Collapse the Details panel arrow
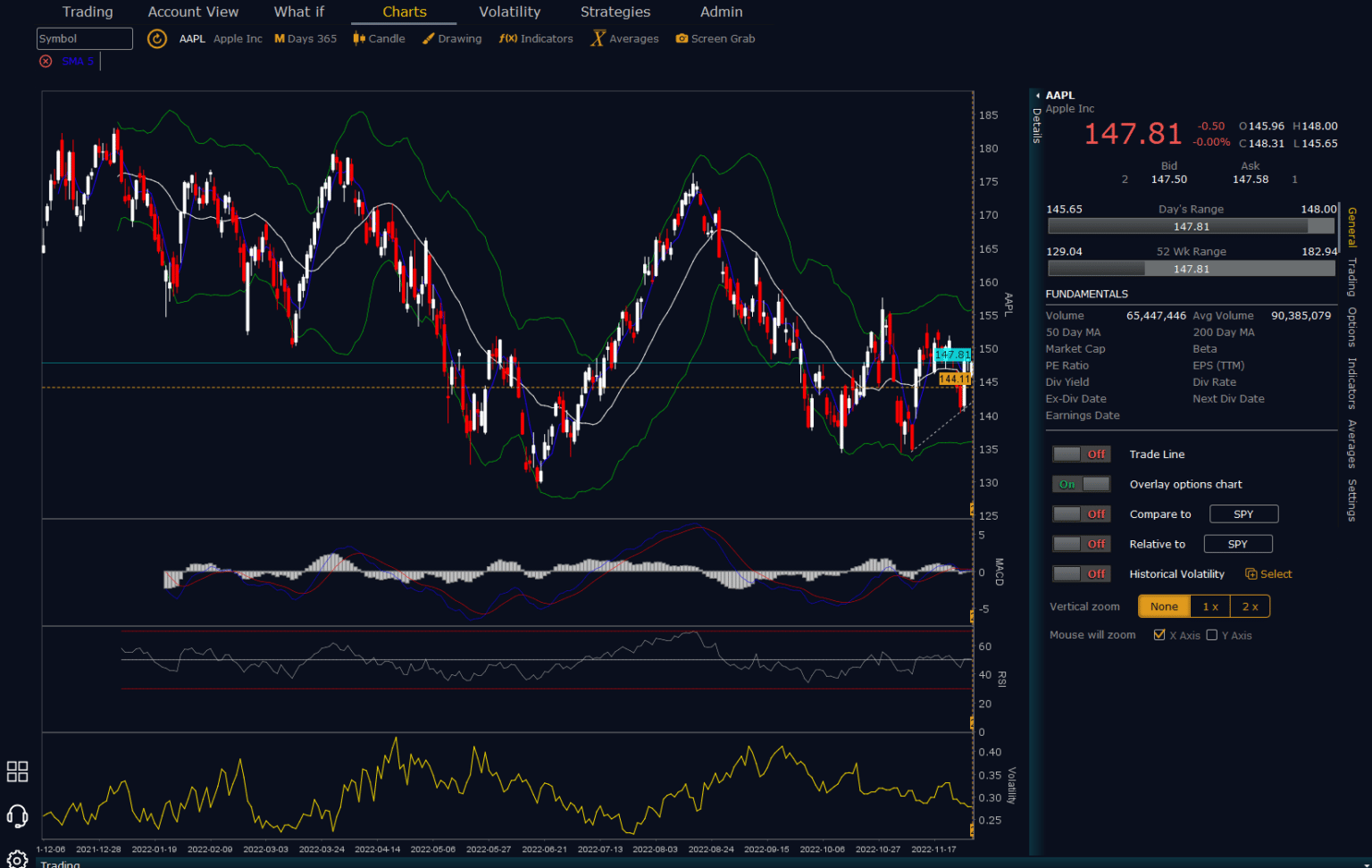The height and width of the screenshot is (868, 1372). click(x=1038, y=96)
